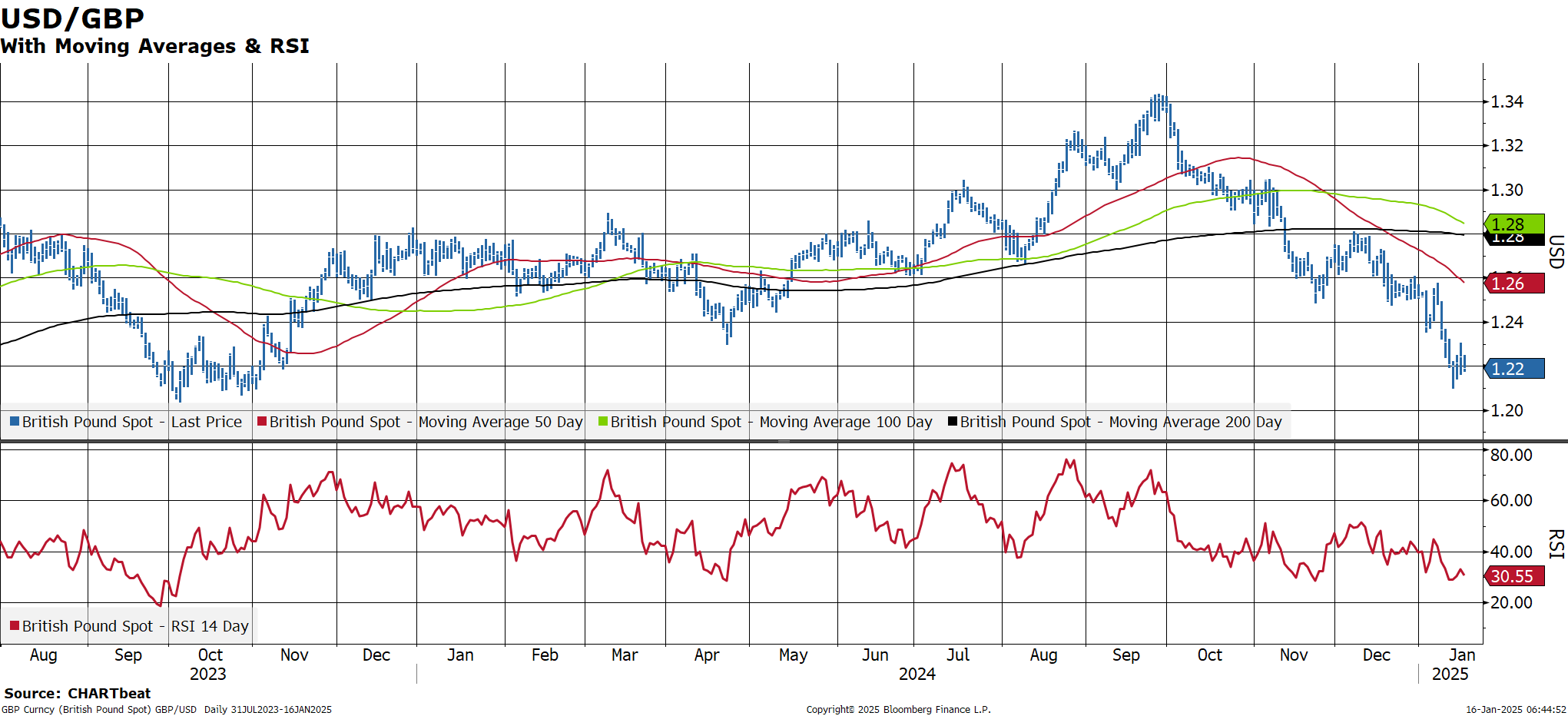Image resolution: width=1568 pixels, height=716 pixels.
Task: Click the vertical 'USD' axis title
Action: 1556,252
